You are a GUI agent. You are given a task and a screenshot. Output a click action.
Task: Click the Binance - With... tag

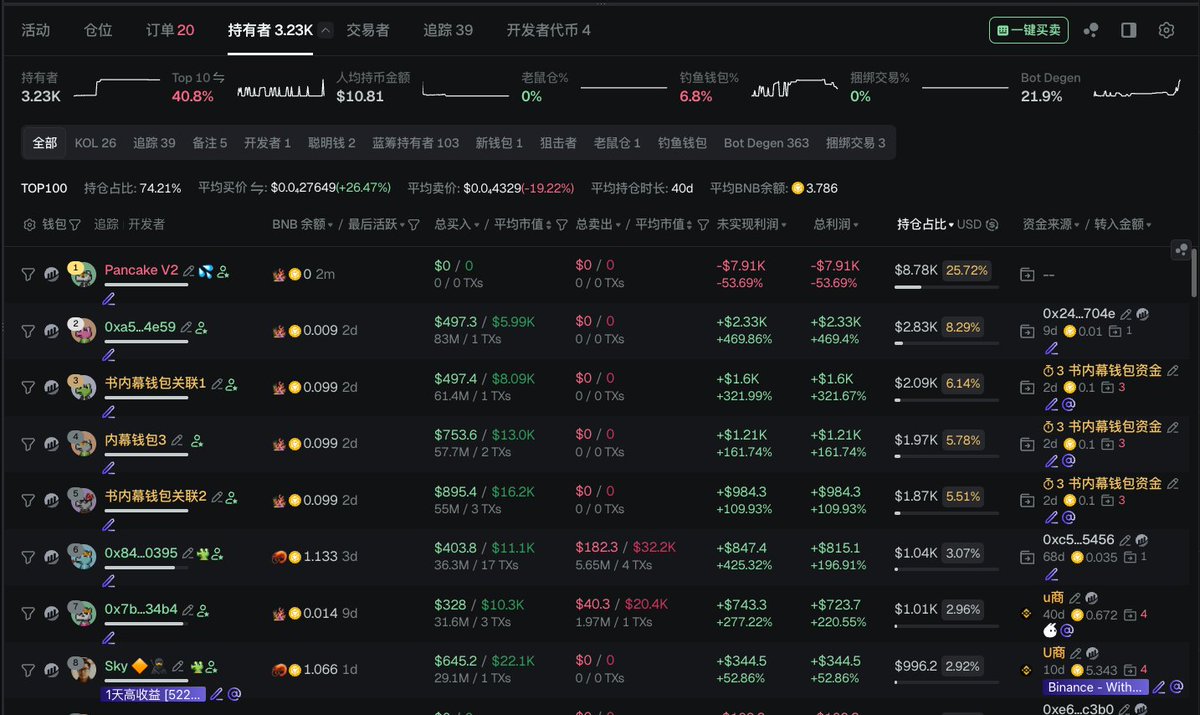1095,687
